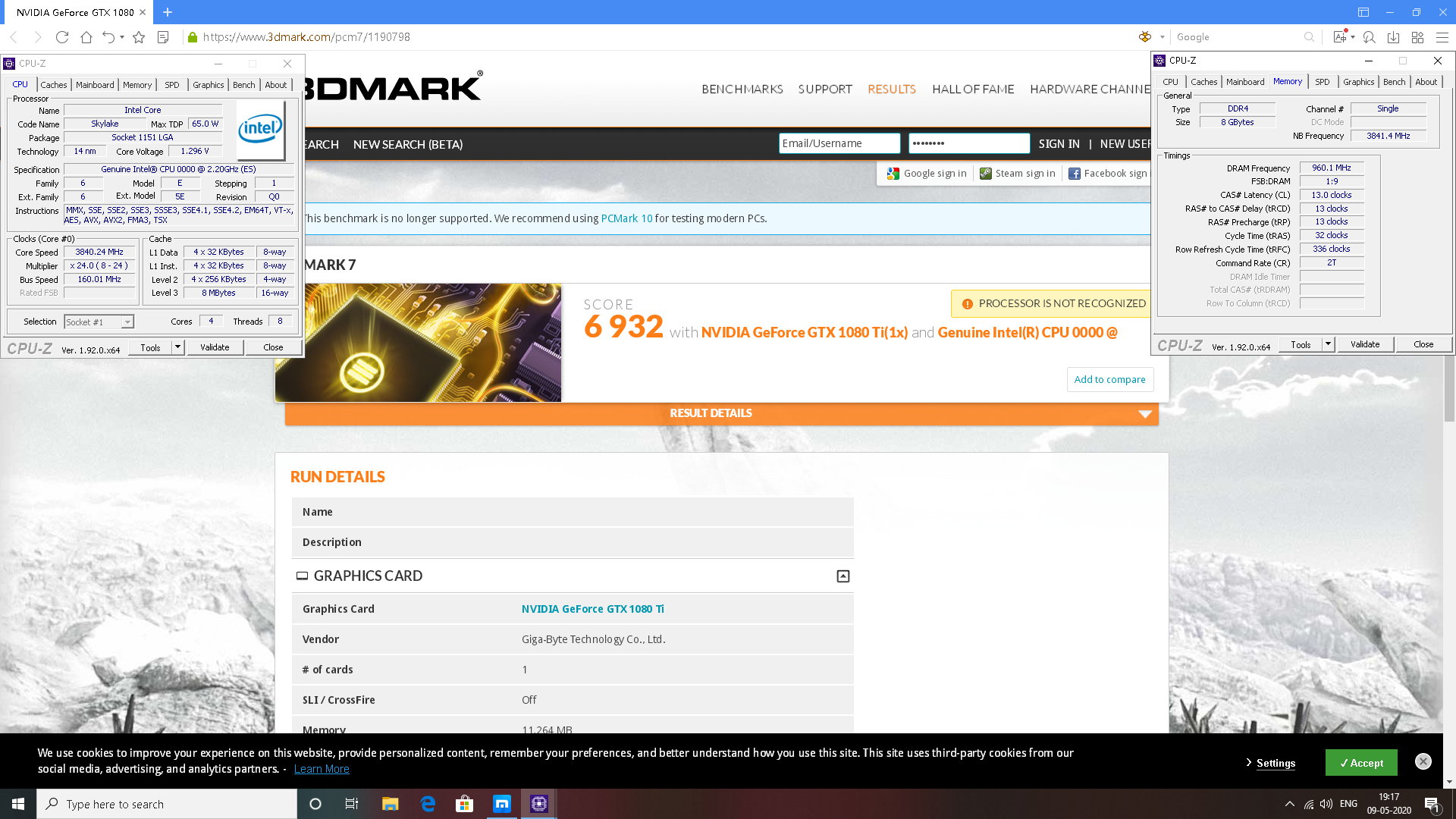Click NEW SEARCH (BETA) link
This screenshot has width=1456, height=819.
[x=407, y=144]
